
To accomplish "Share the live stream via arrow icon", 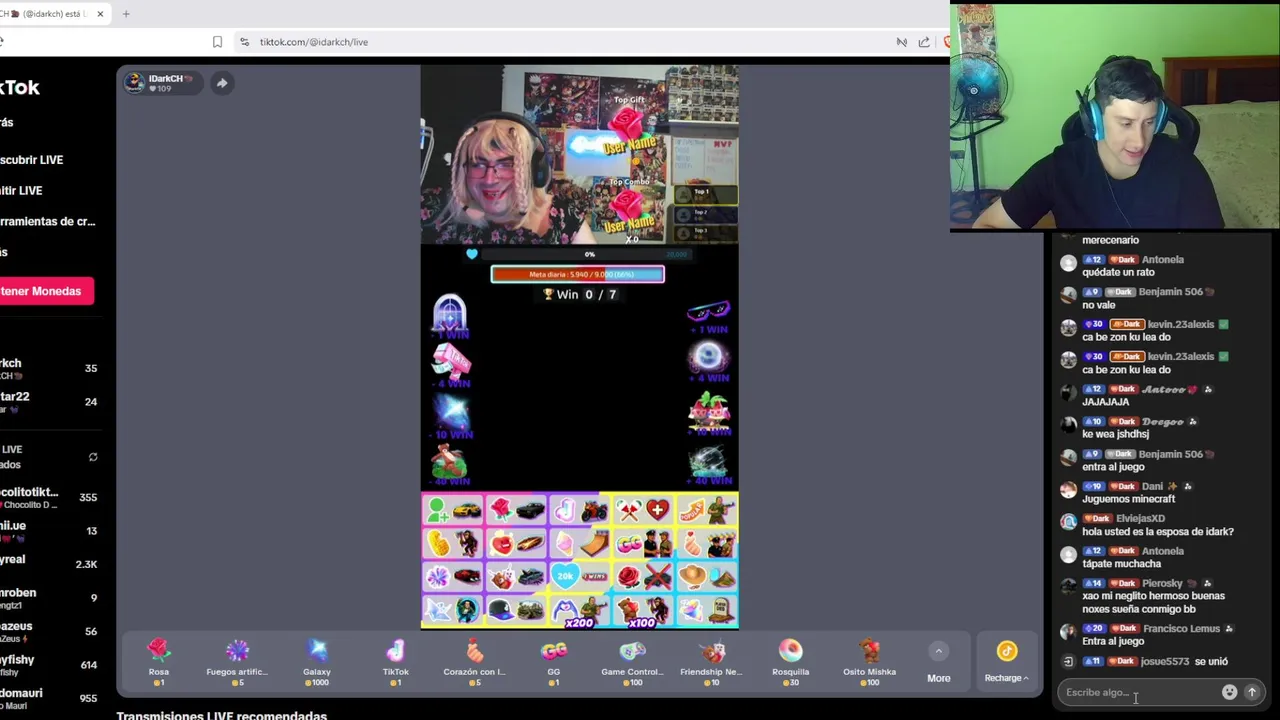I will click(222, 83).
